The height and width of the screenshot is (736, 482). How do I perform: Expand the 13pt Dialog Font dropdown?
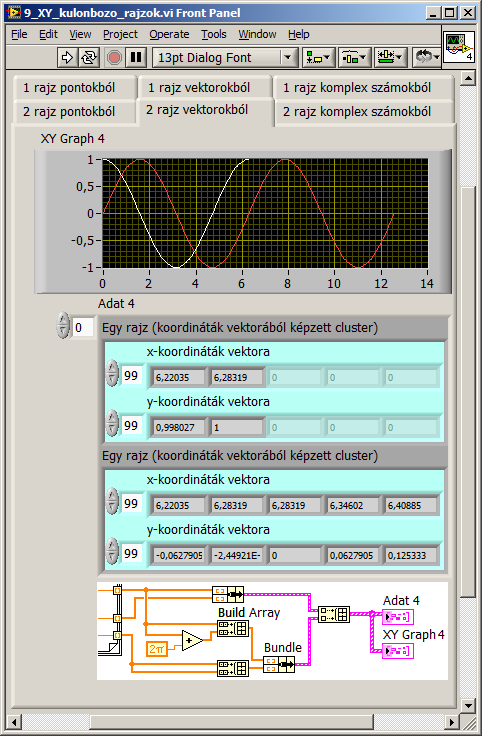pos(288,58)
